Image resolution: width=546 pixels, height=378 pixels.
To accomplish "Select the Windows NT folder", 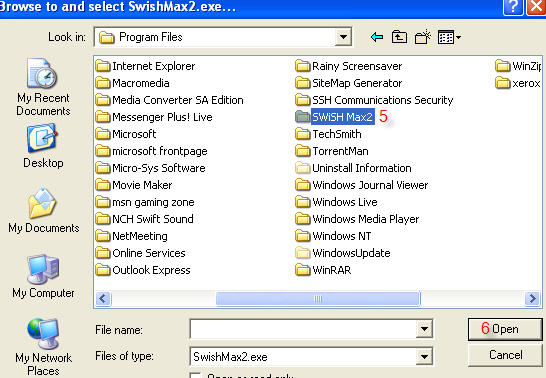I will pyautogui.click(x=333, y=236).
